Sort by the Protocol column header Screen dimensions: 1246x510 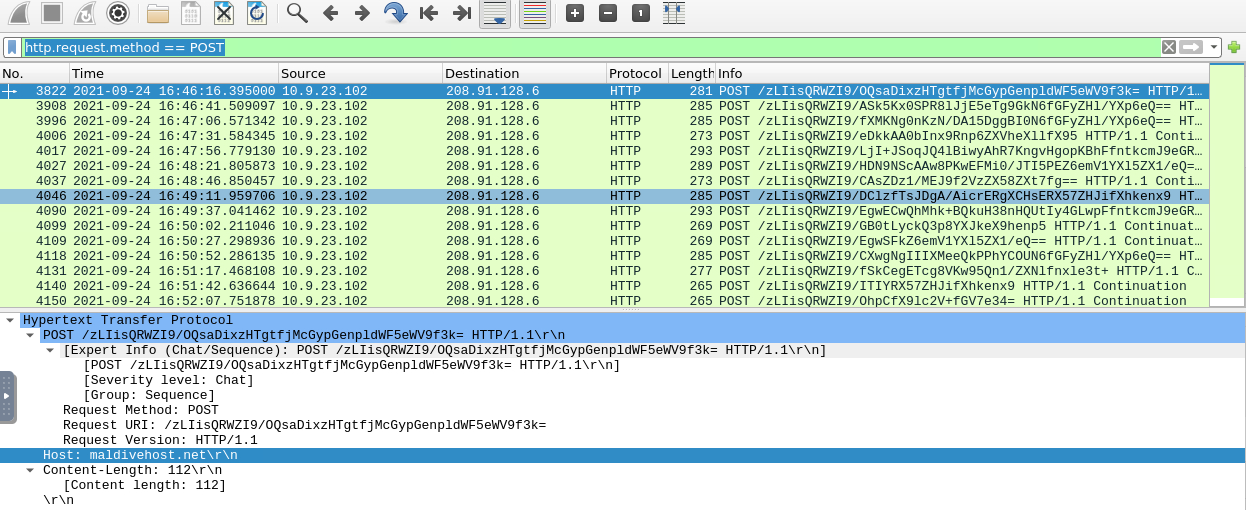pos(637,73)
